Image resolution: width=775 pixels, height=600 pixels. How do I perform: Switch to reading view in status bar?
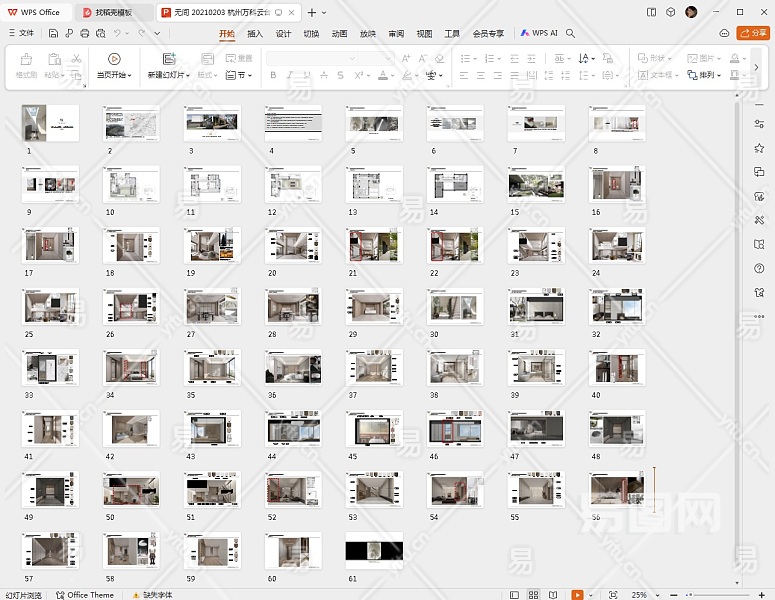coord(555,595)
